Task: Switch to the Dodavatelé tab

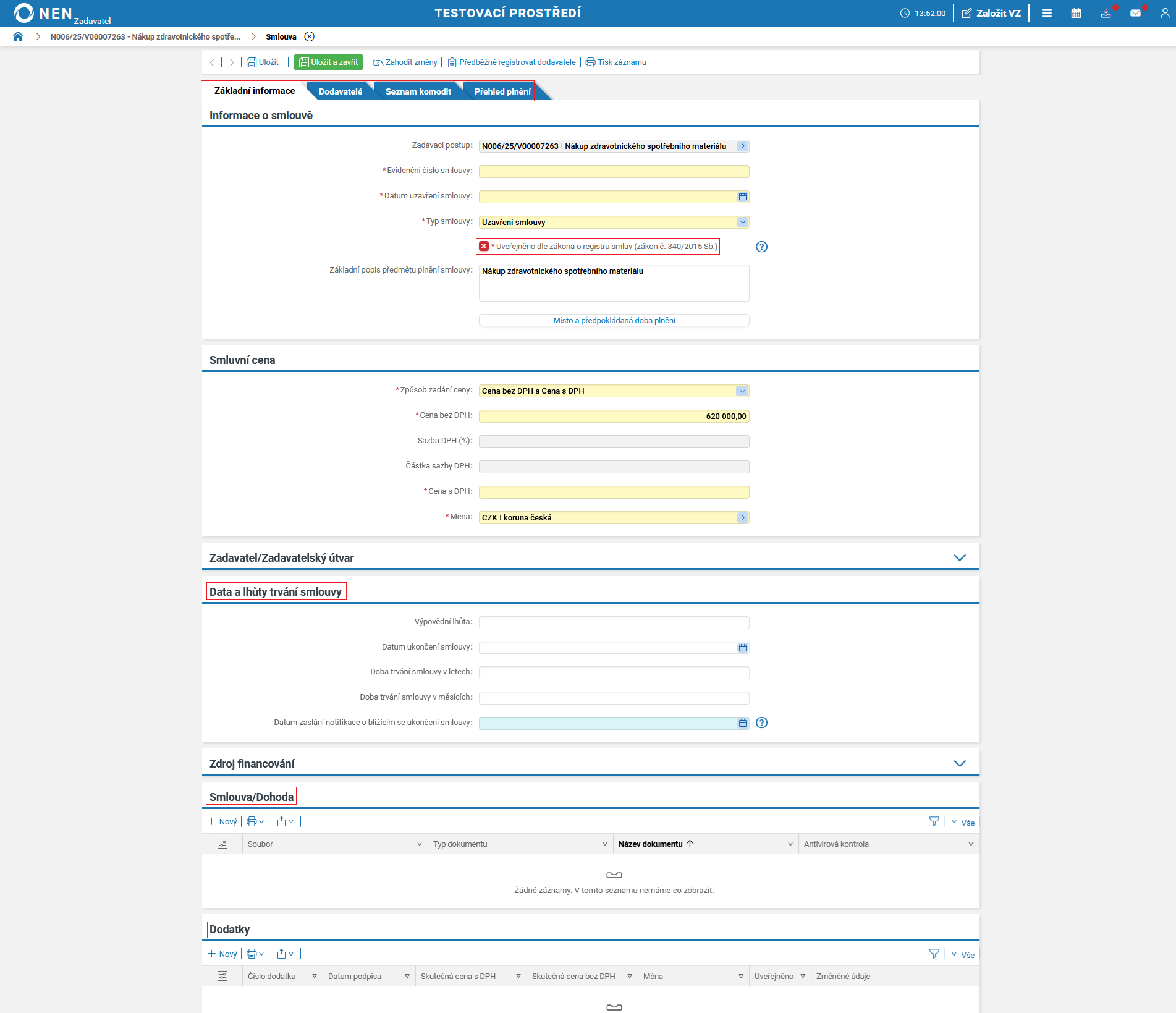Action: tap(340, 91)
